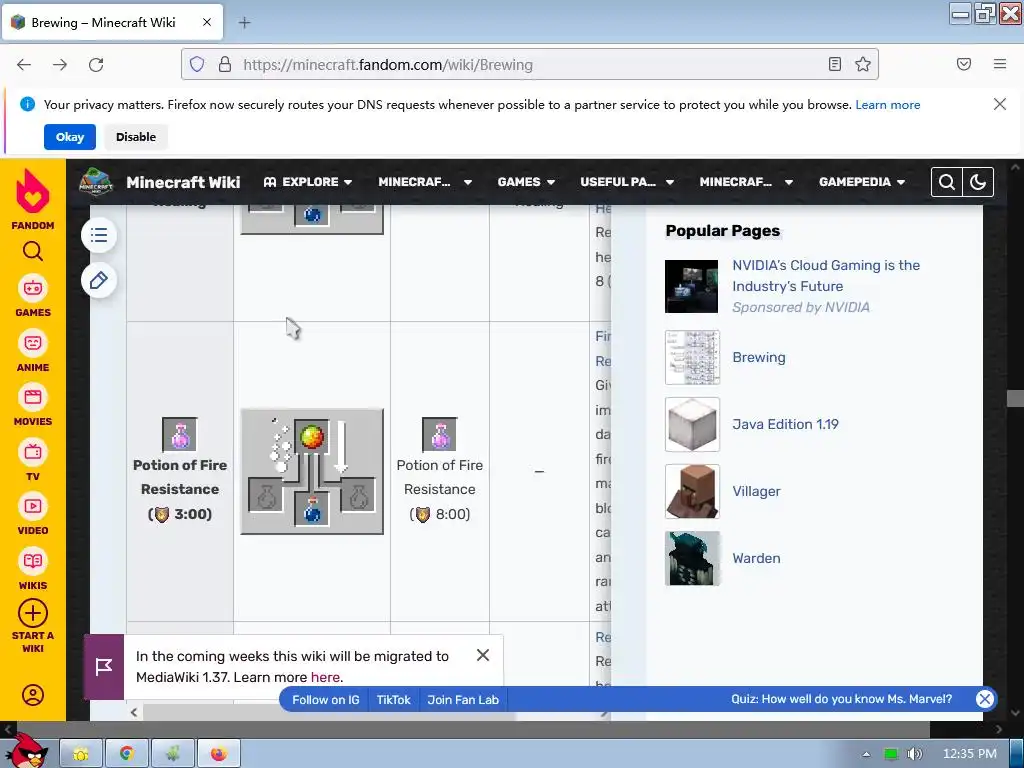The image size is (1024, 768).
Task: Open a new browser tab
Action: 244,23
